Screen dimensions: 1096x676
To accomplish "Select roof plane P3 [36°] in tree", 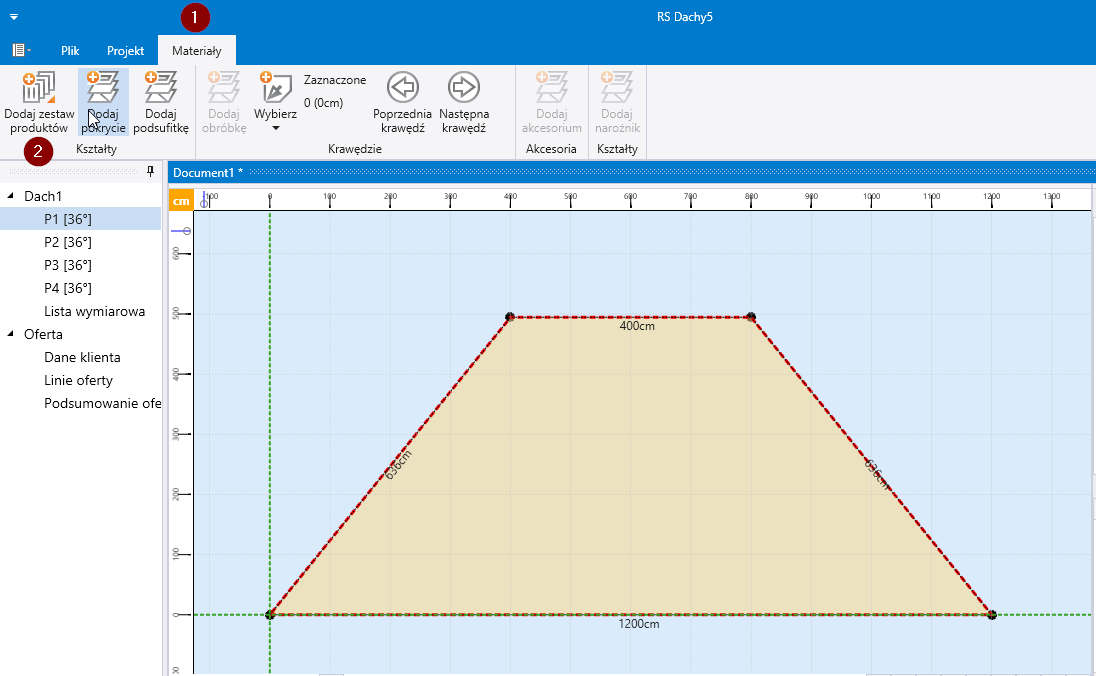I will (68, 265).
